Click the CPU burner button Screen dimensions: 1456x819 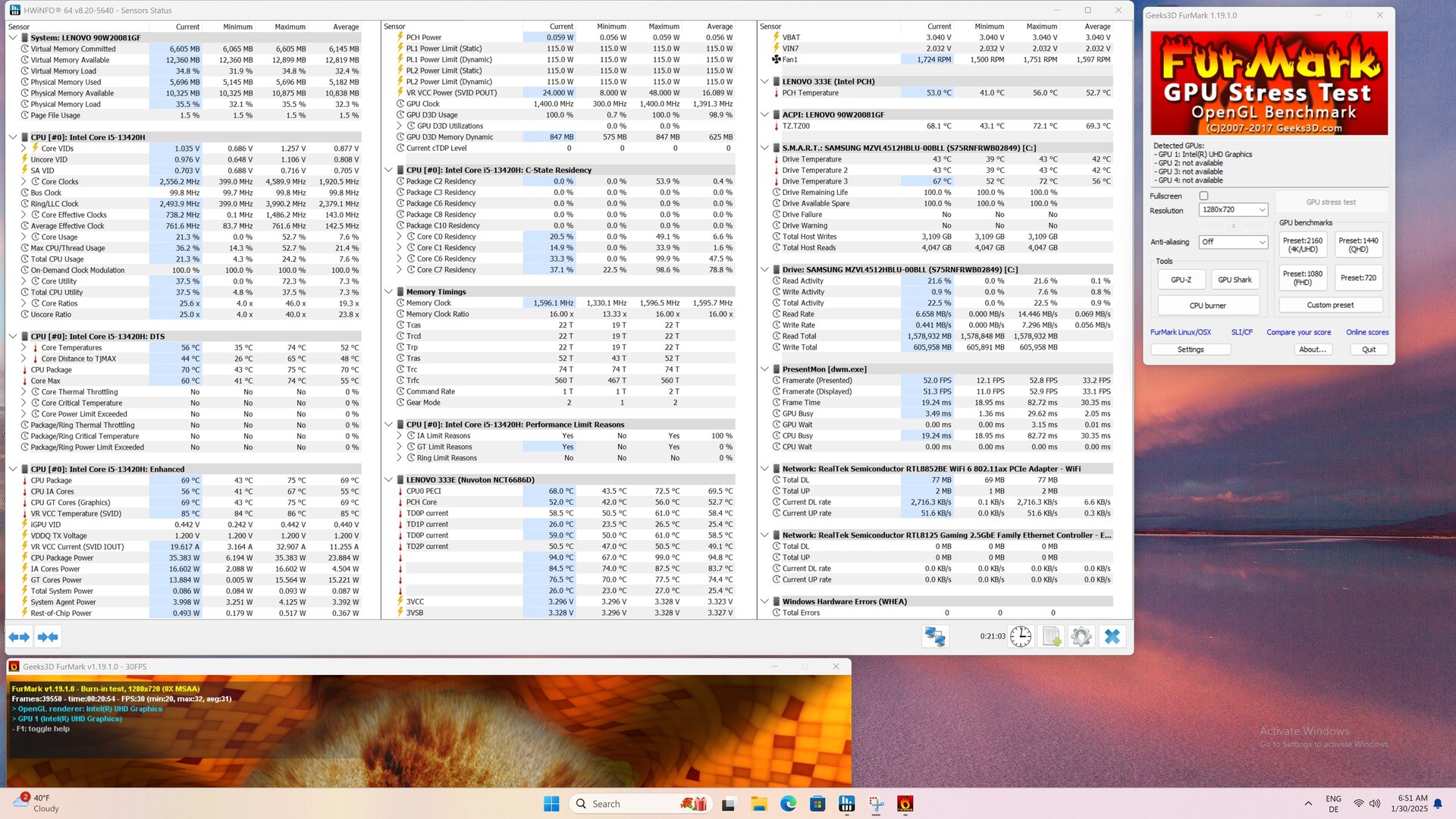[1207, 306]
